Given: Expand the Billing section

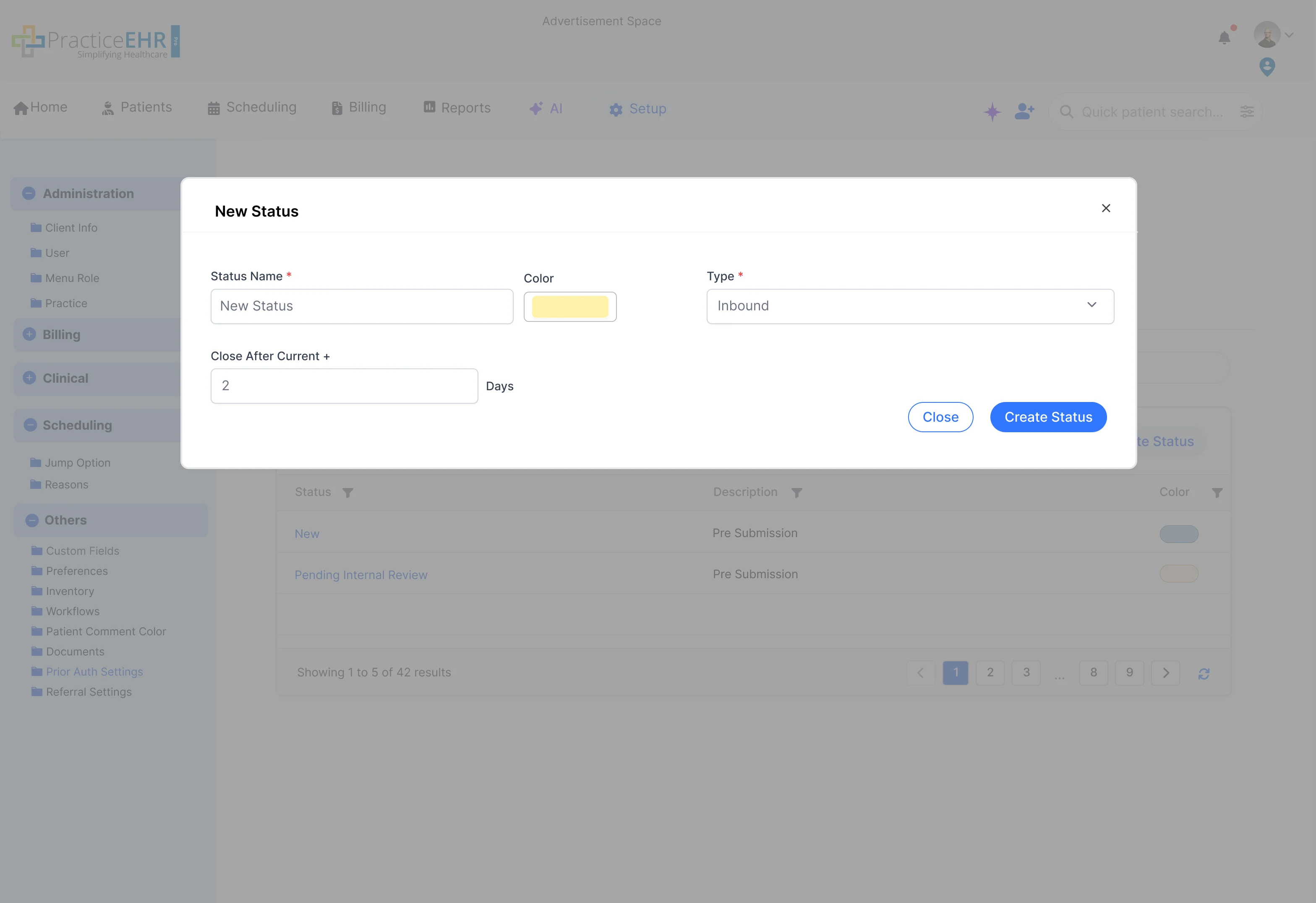Looking at the screenshot, I should coord(29,334).
